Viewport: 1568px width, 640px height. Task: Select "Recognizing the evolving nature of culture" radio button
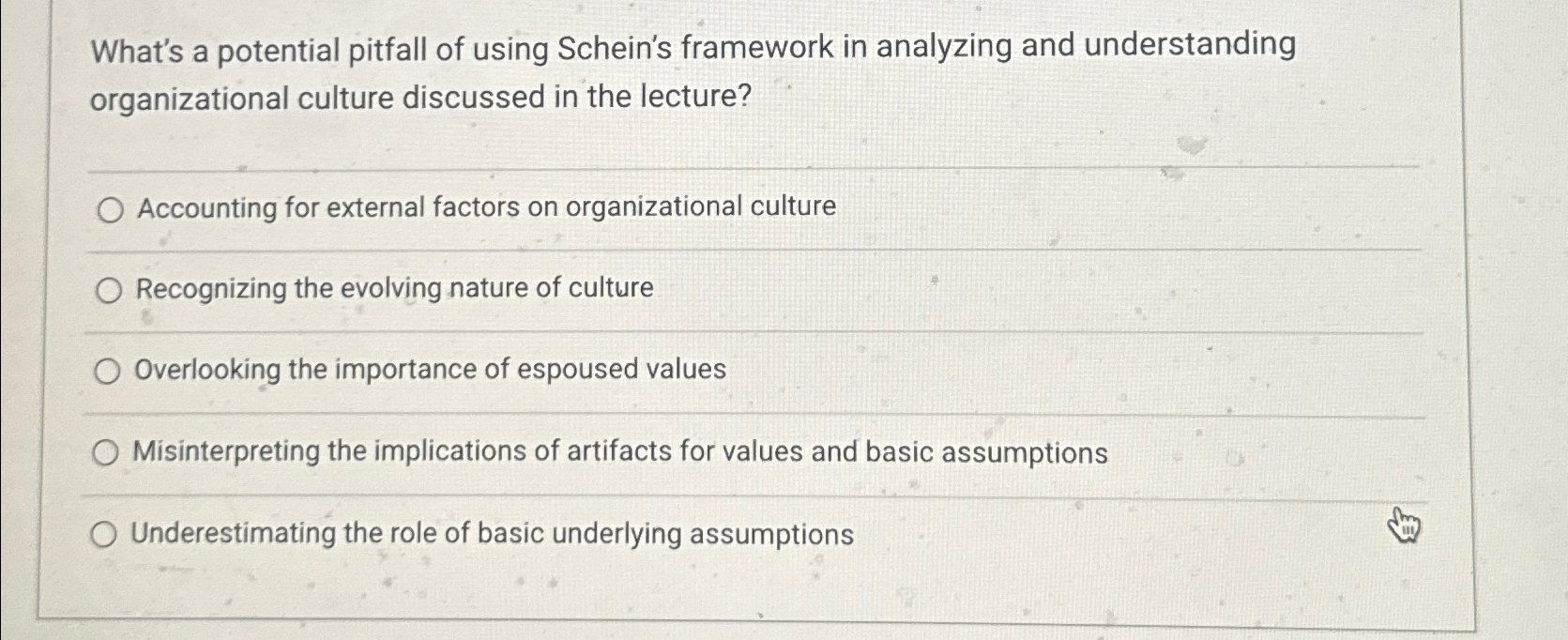pos(108,290)
